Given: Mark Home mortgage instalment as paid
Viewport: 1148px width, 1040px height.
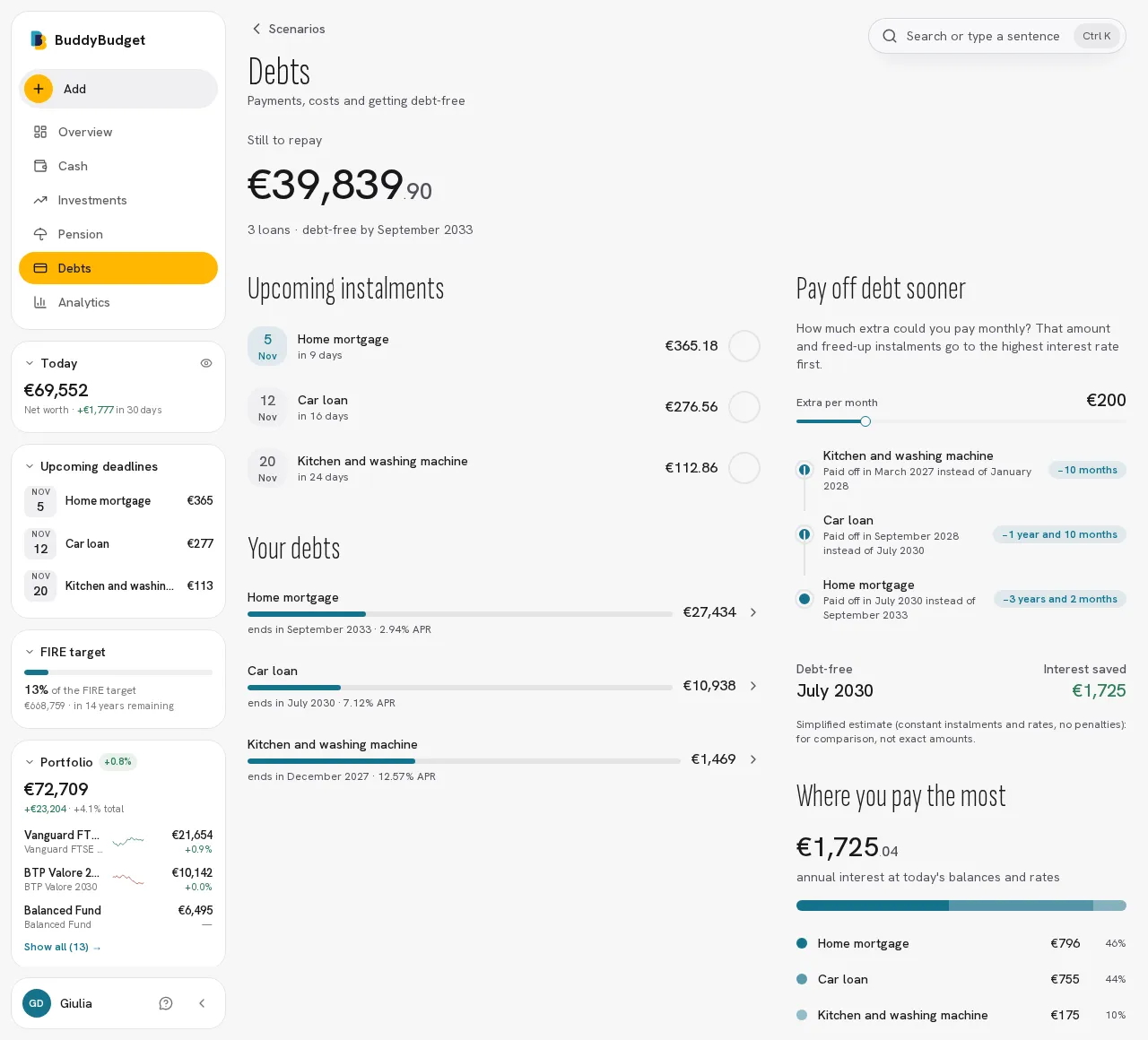Looking at the screenshot, I should (744, 346).
